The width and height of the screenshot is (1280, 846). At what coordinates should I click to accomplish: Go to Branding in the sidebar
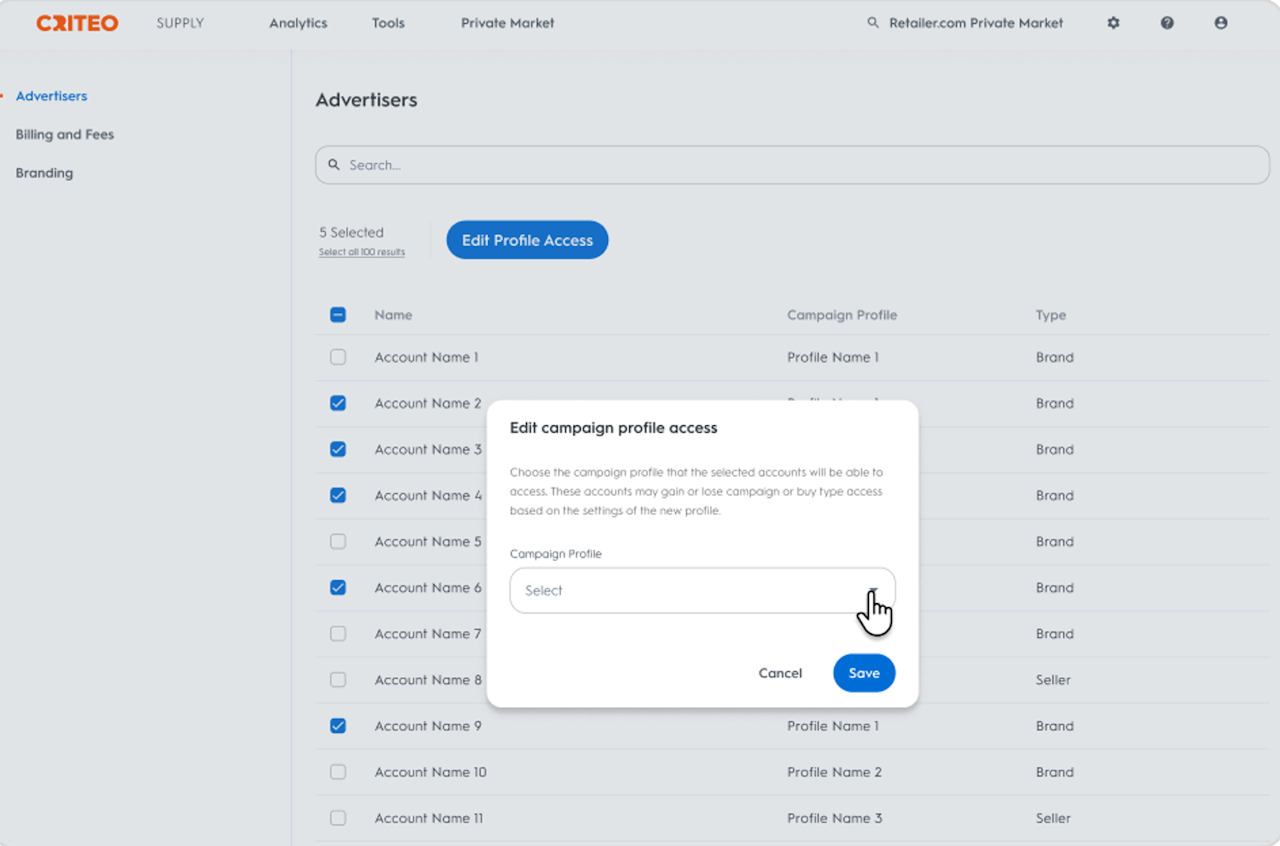pos(44,173)
